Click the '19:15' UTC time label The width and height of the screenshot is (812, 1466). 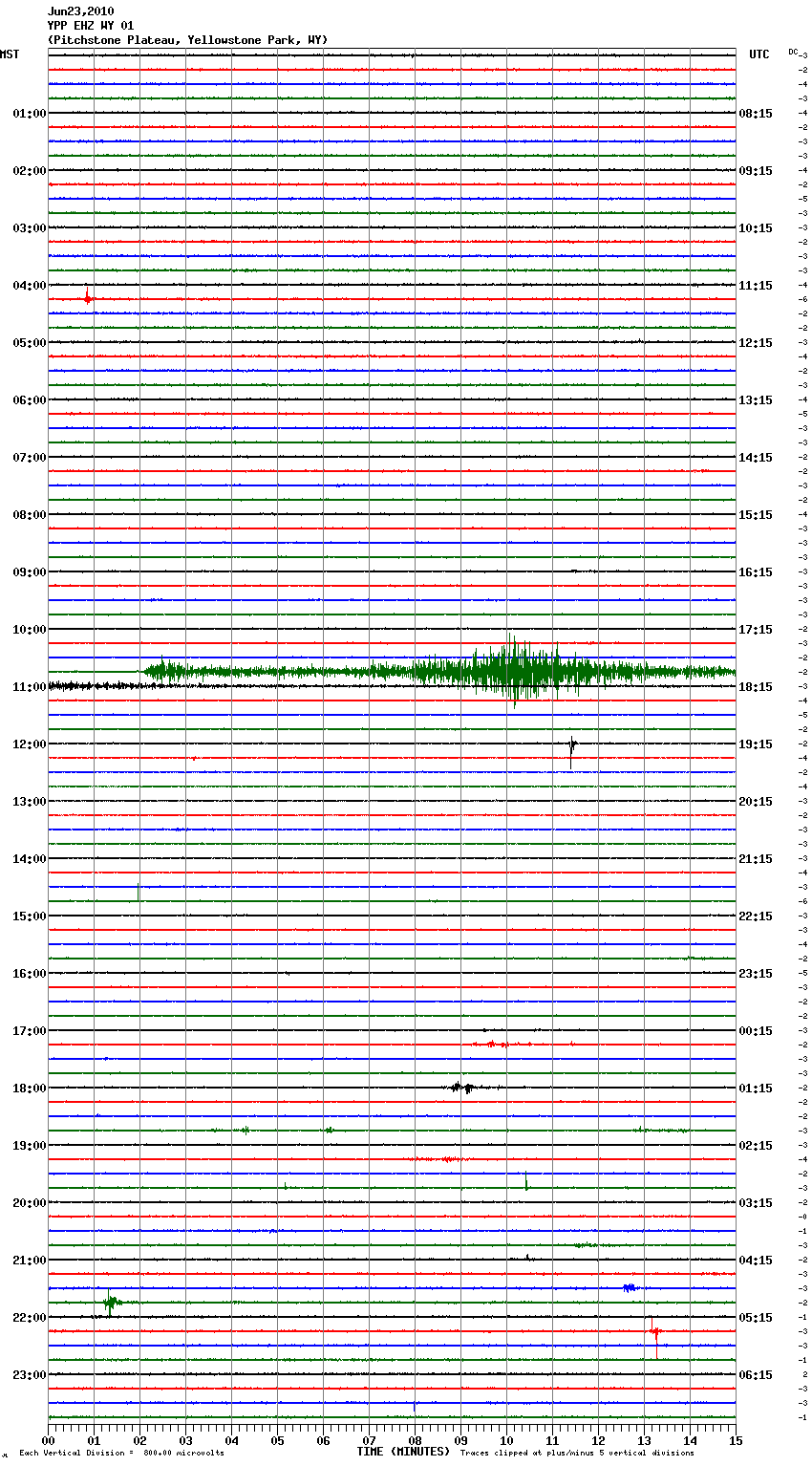756,744
